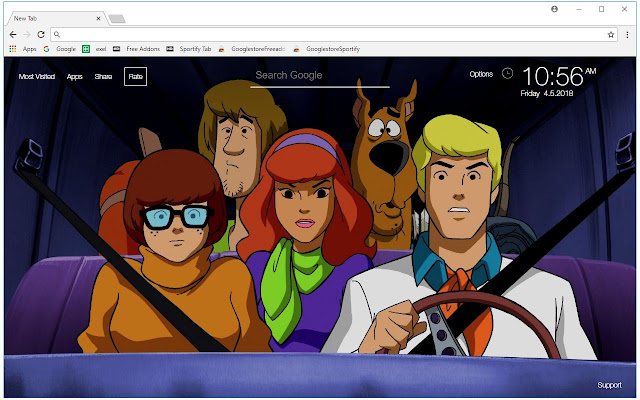Click the clock icon beside Options

507,73
